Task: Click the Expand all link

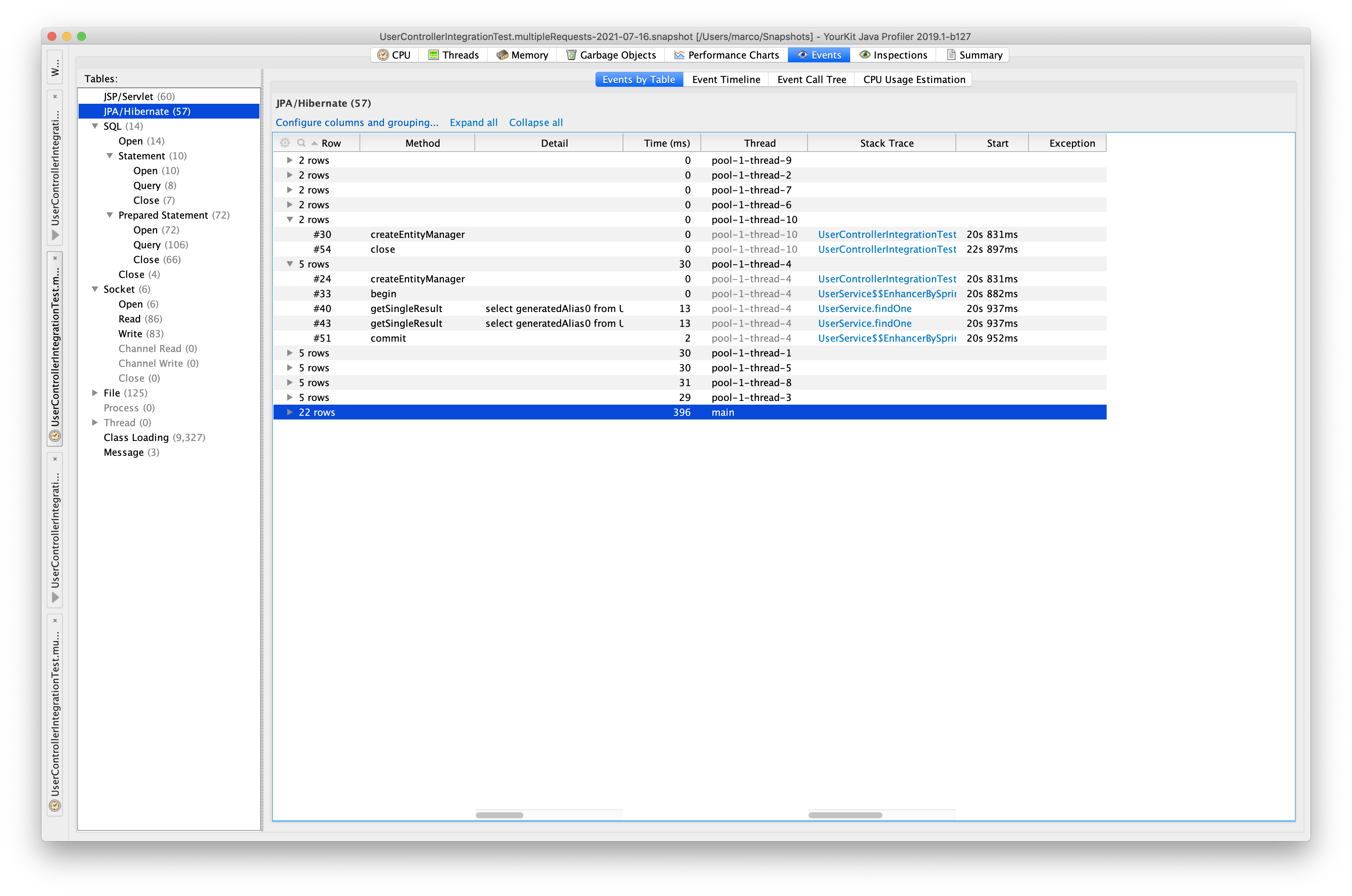Action: click(472, 122)
